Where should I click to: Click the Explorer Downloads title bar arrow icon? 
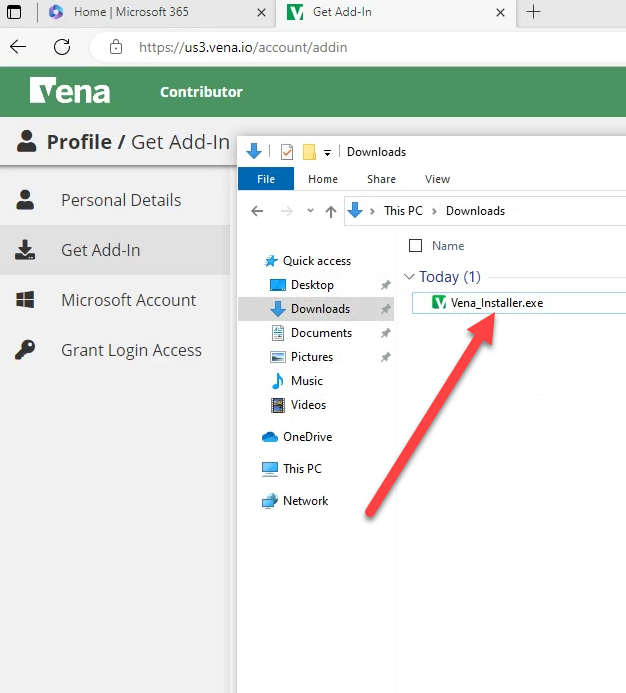[x=254, y=151]
